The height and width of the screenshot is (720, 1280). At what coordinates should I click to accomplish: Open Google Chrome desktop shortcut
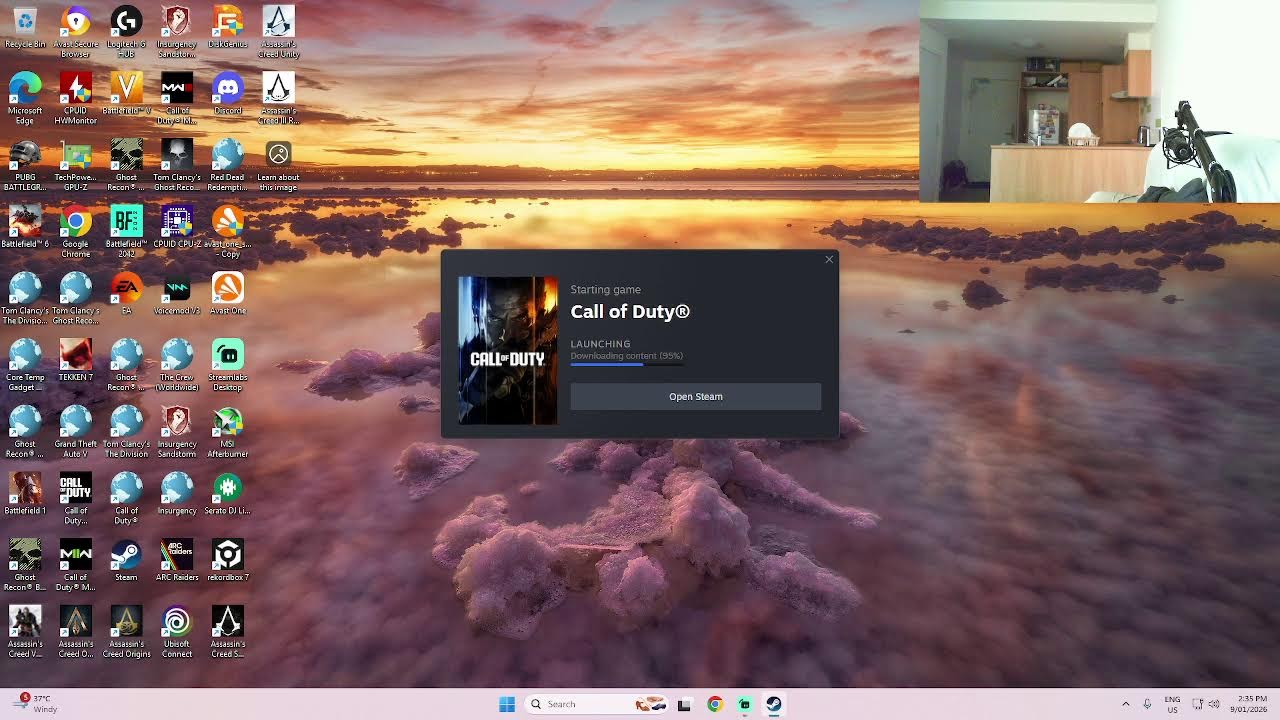[76, 232]
